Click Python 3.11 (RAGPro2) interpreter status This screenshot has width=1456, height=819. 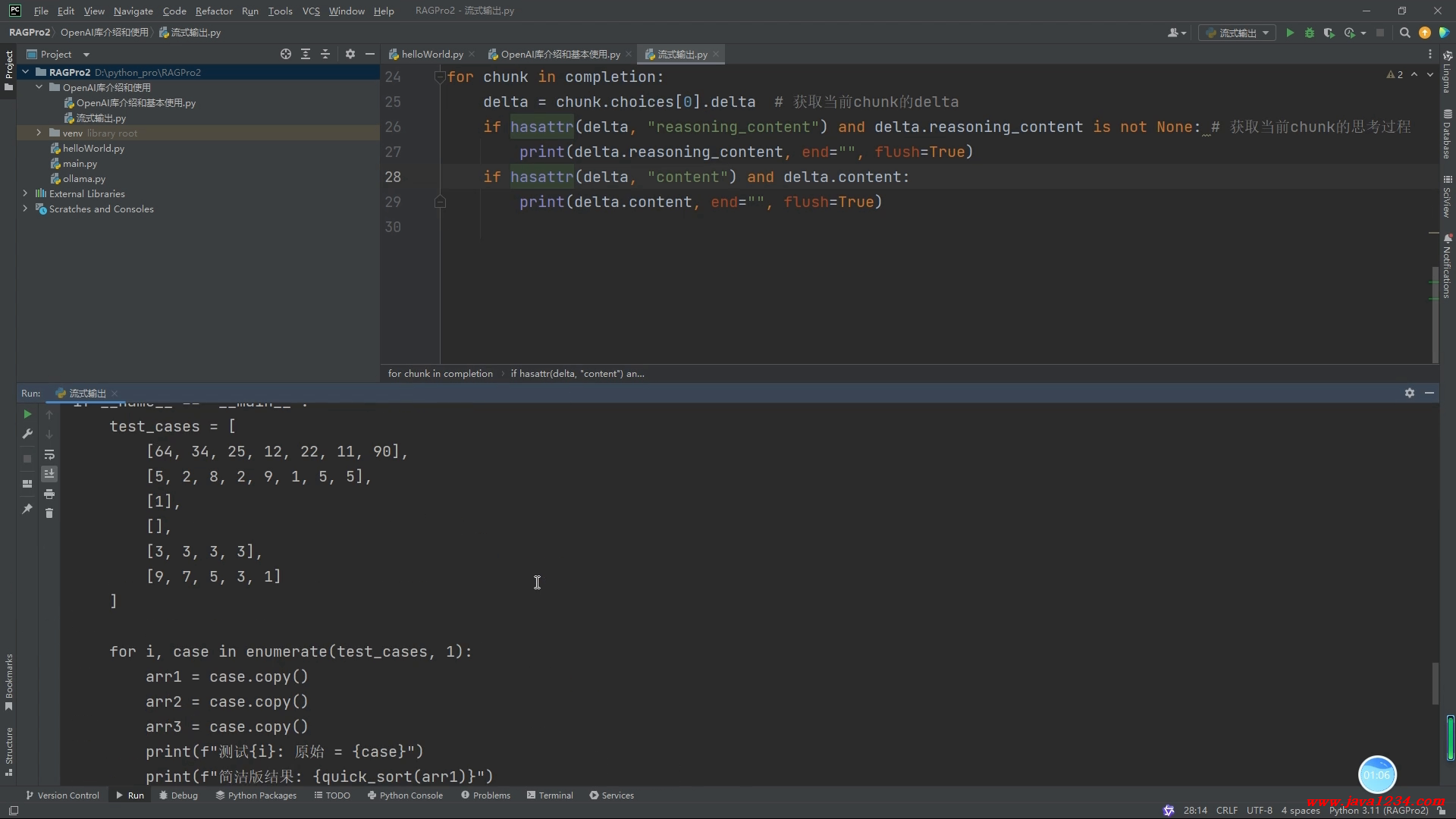coord(1378,810)
